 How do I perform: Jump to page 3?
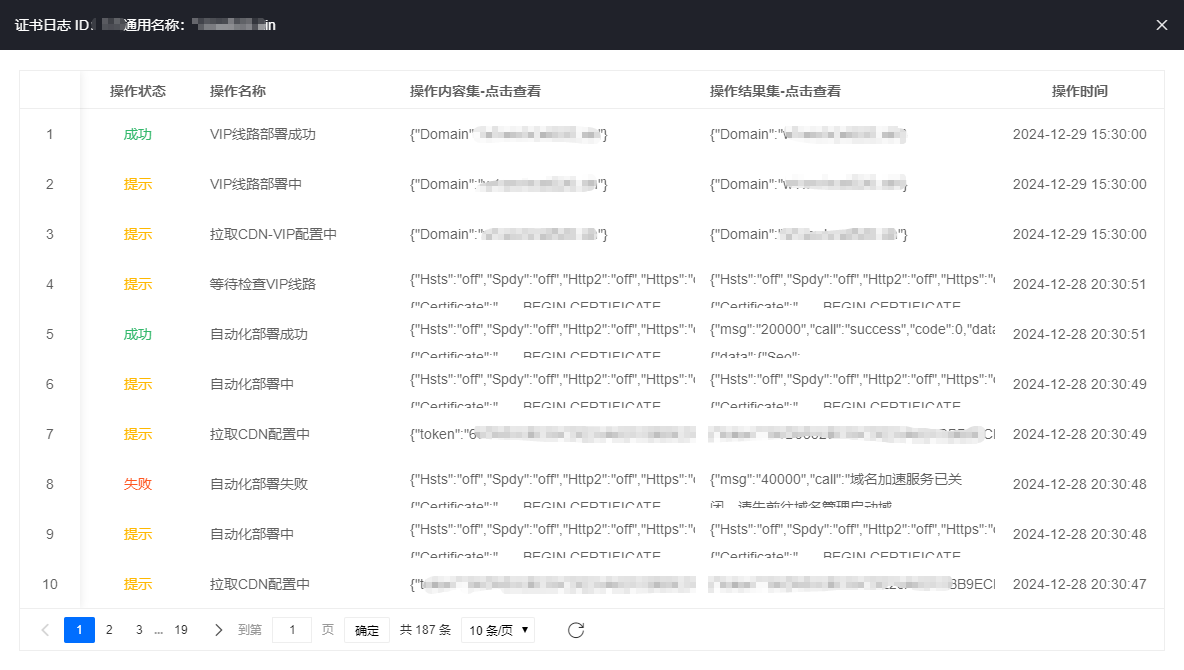click(x=139, y=630)
